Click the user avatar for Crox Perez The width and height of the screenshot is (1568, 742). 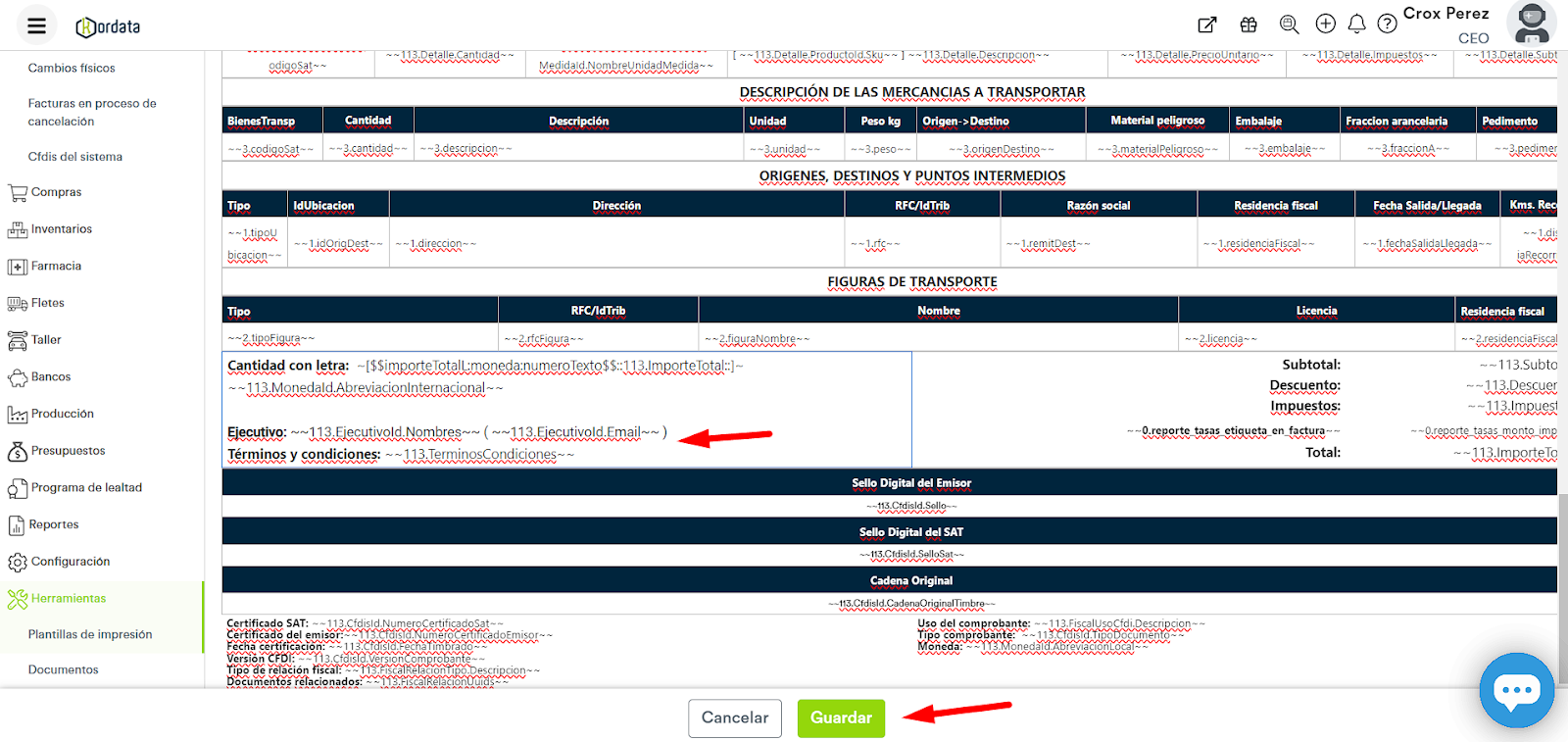pyautogui.click(x=1531, y=24)
